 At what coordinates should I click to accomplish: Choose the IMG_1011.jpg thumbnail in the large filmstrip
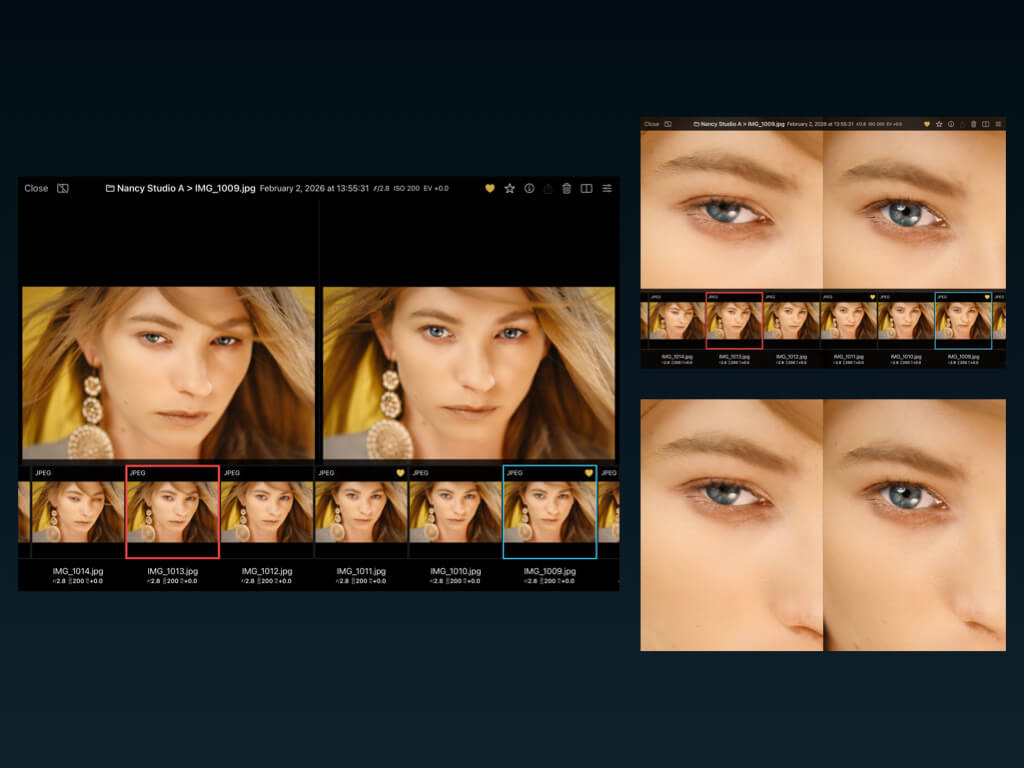361,512
